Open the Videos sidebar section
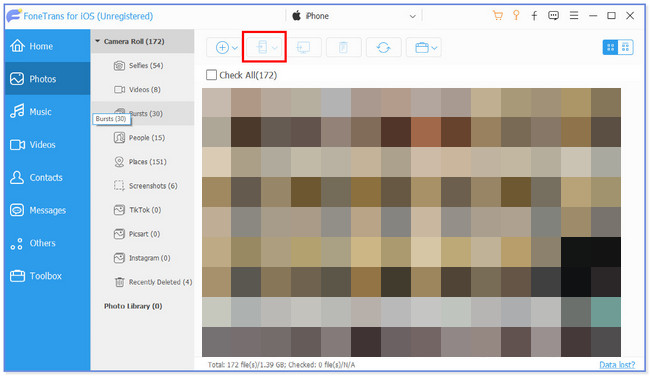The width and height of the screenshot is (650, 376). (47, 144)
